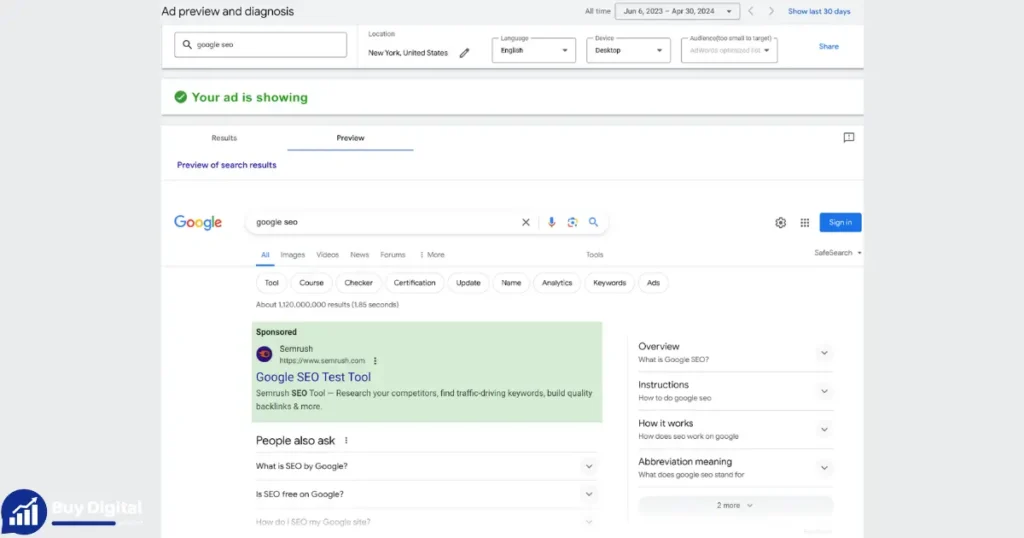Open the date range dropdown
This screenshot has height=538, width=1024.
(x=677, y=11)
